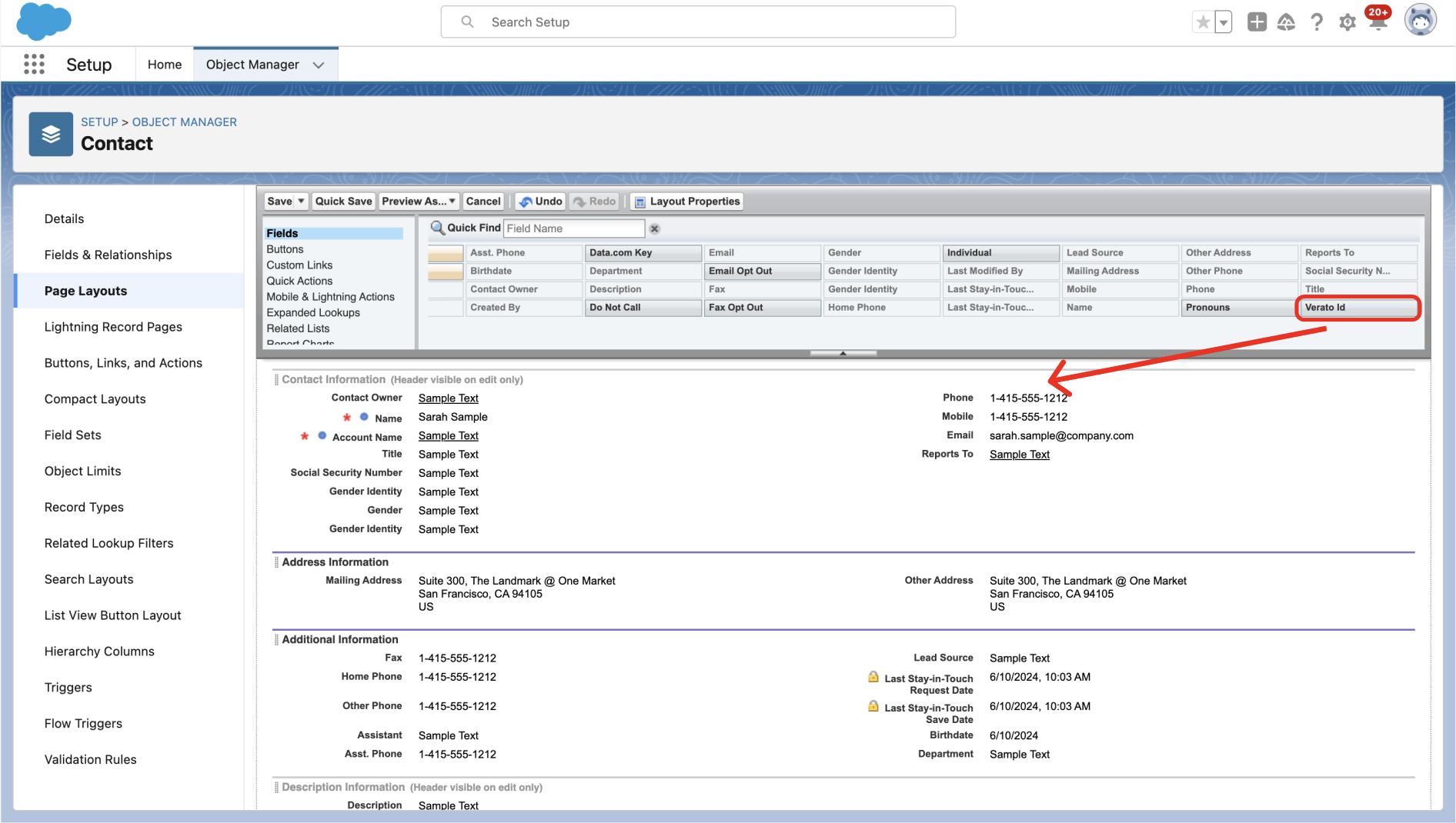This screenshot has width=1456, height=823.
Task: Open the help question mark icon
Action: [1317, 22]
